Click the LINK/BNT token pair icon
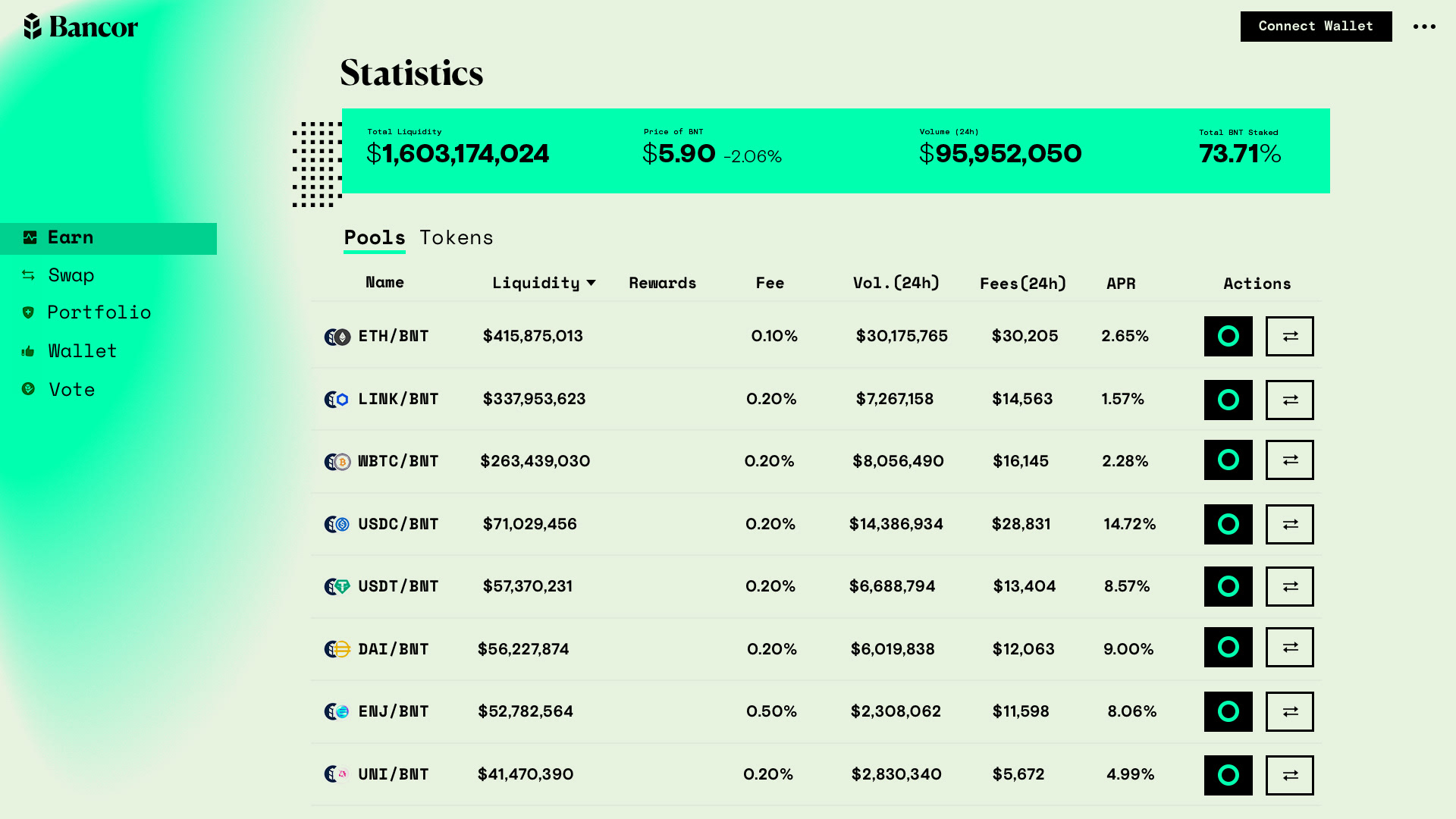Screen dimensions: 1456x819 (337, 400)
